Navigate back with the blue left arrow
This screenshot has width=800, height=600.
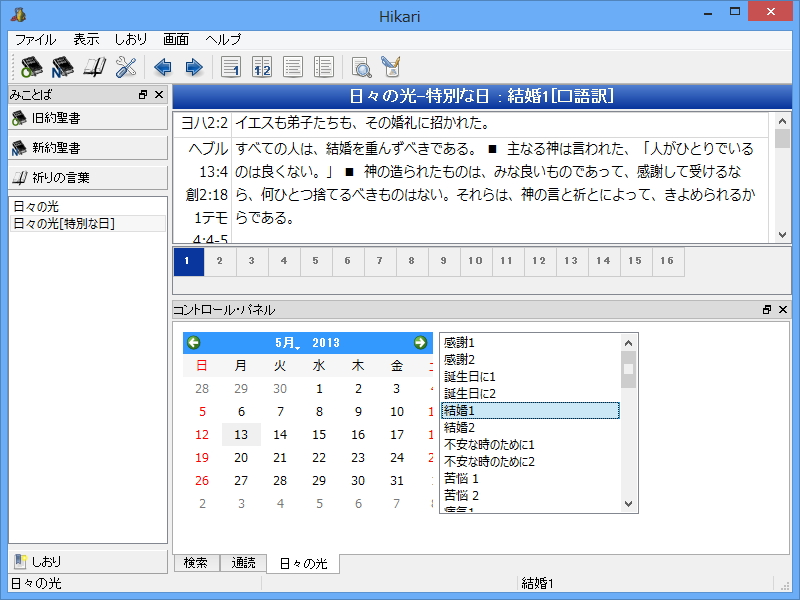pos(161,67)
